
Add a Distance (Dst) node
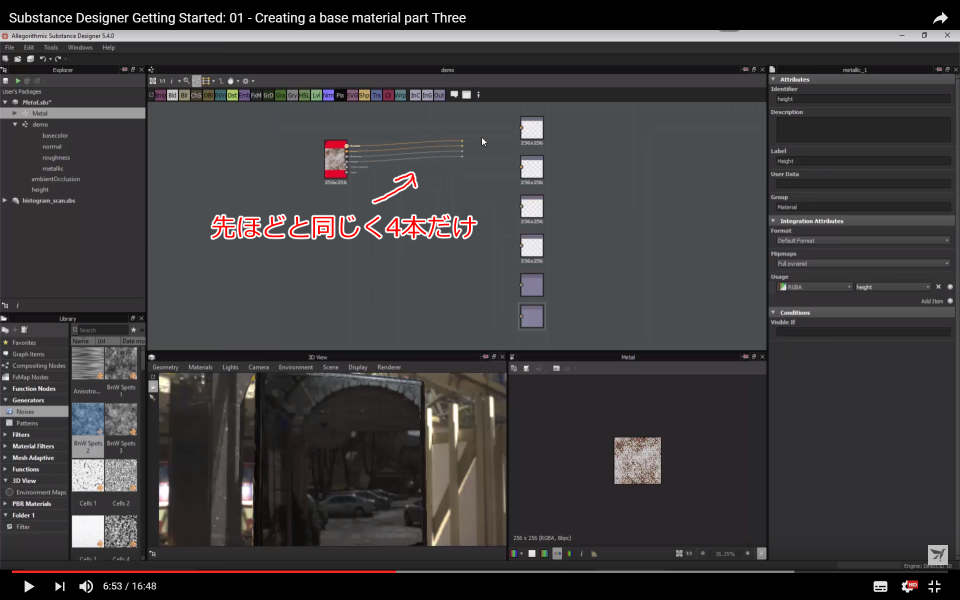(x=232, y=95)
